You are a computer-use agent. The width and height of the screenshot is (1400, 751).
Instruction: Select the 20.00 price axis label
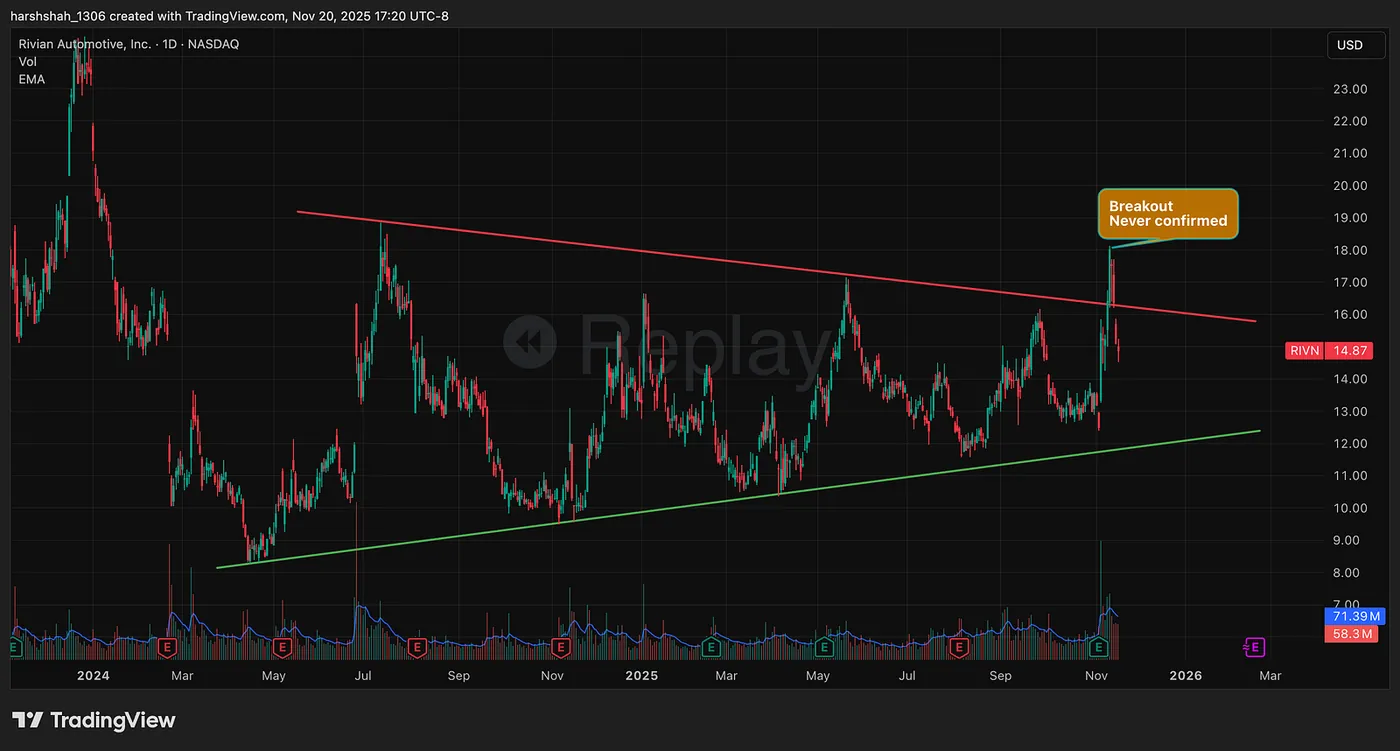click(1350, 186)
